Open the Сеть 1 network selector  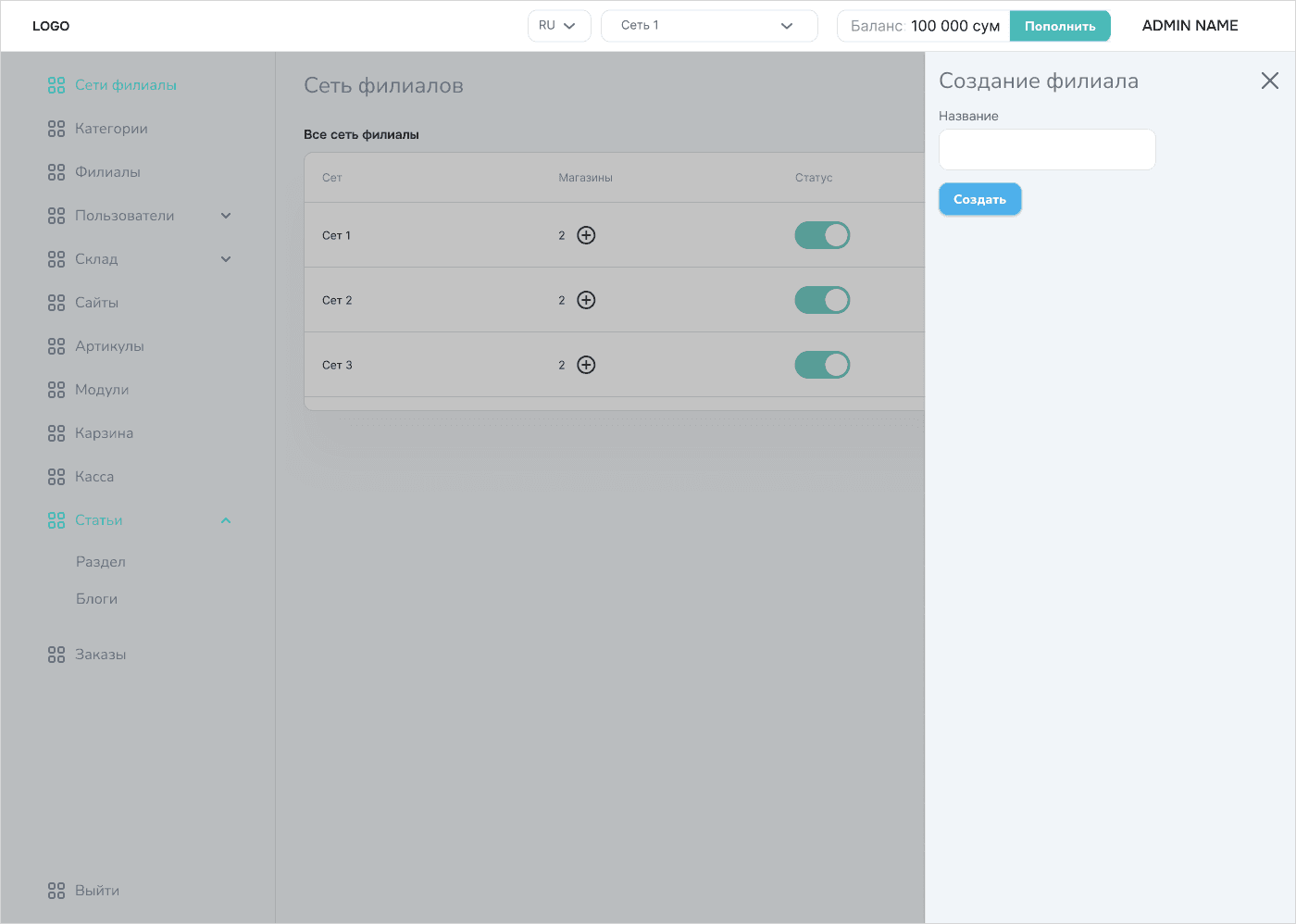[708, 26]
